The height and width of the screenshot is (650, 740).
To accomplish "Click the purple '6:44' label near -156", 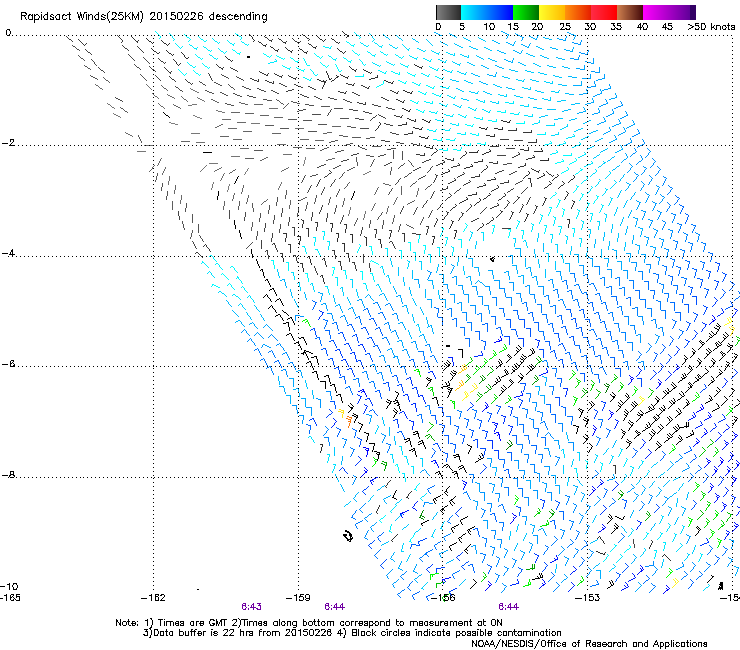I will pyautogui.click(x=509, y=607).
